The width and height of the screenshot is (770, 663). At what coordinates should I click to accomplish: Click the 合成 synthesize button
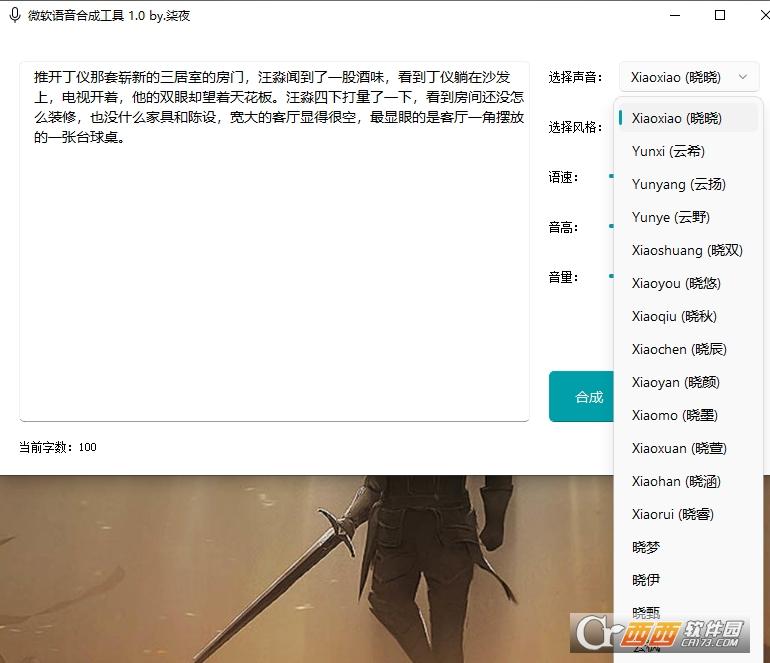(x=581, y=397)
